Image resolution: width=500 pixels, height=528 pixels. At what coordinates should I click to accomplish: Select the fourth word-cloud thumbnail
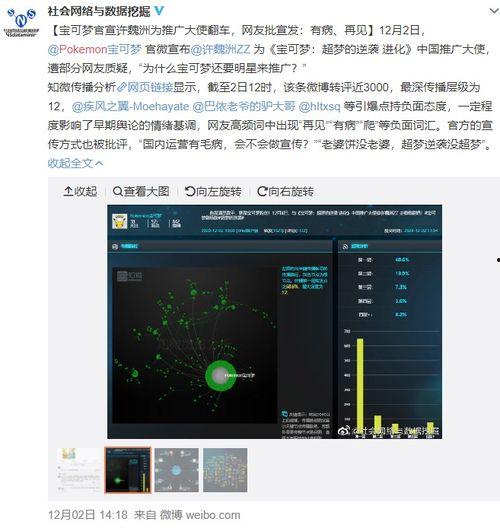225,470
